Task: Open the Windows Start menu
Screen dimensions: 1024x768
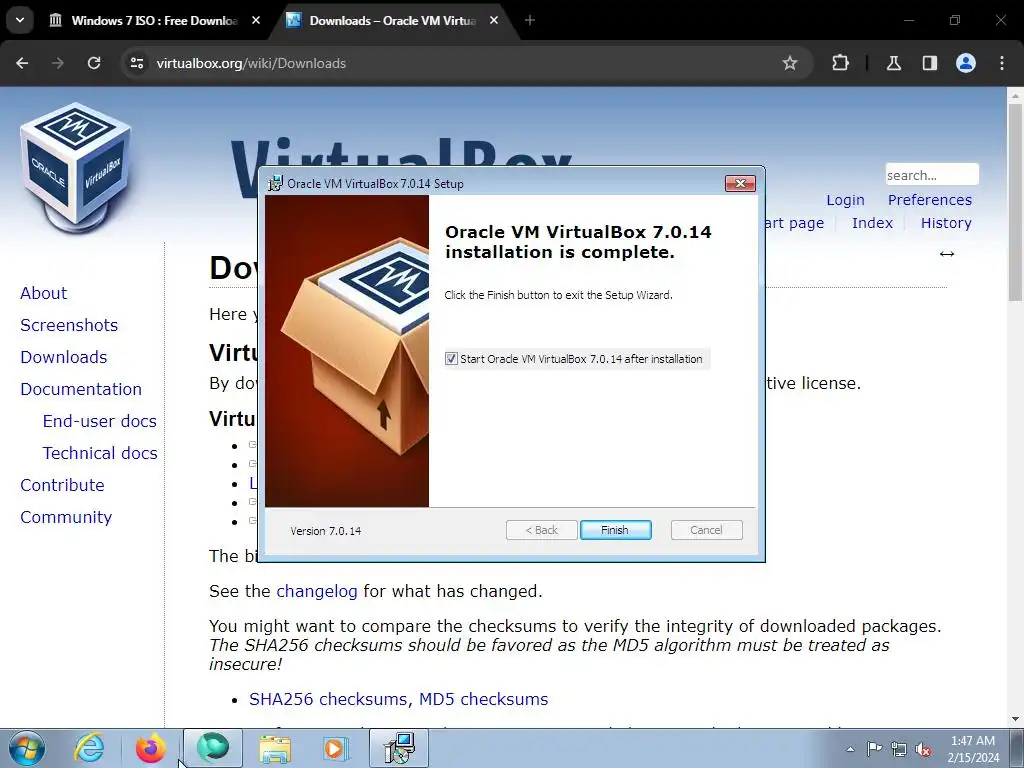Action: pyautogui.click(x=27, y=748)
